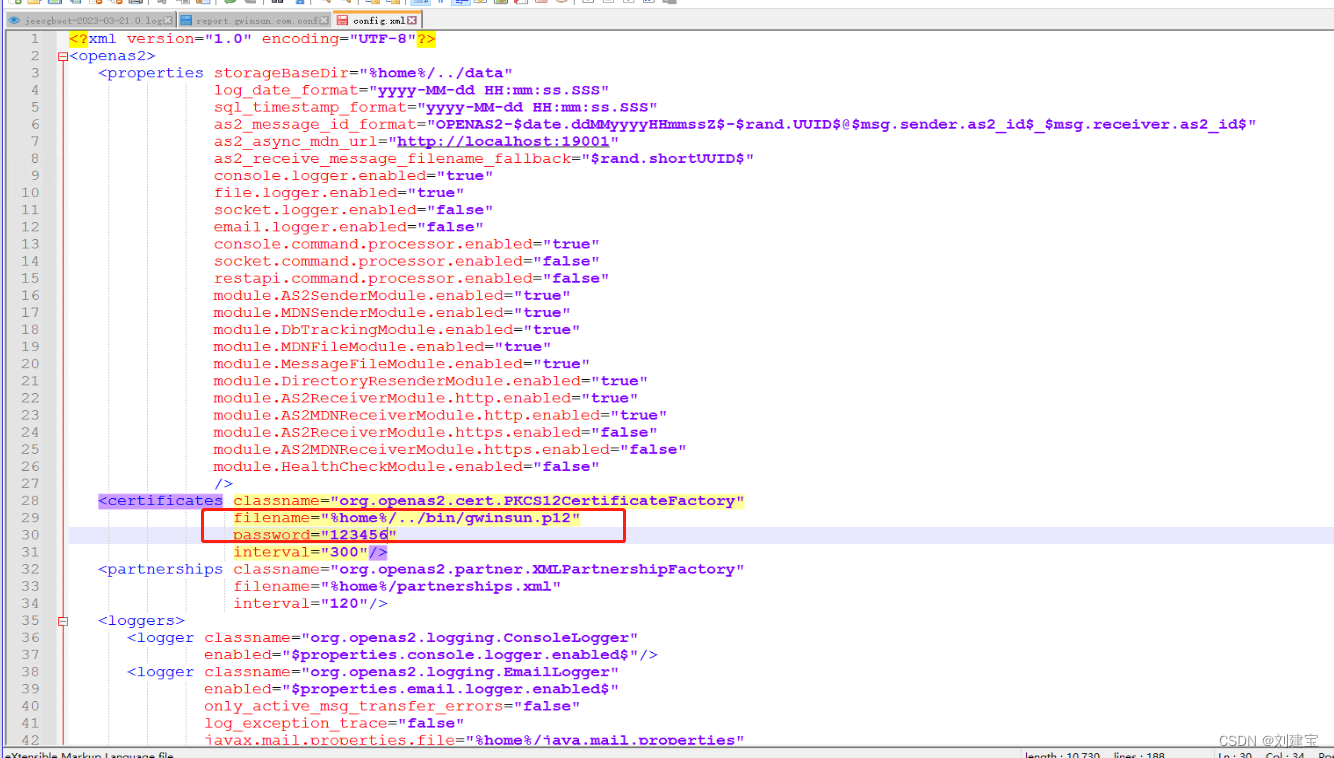Click the restapi.command.processor.enabled line
The height and width of the screenshot is (758, 1334).
[x=411, y=278]
